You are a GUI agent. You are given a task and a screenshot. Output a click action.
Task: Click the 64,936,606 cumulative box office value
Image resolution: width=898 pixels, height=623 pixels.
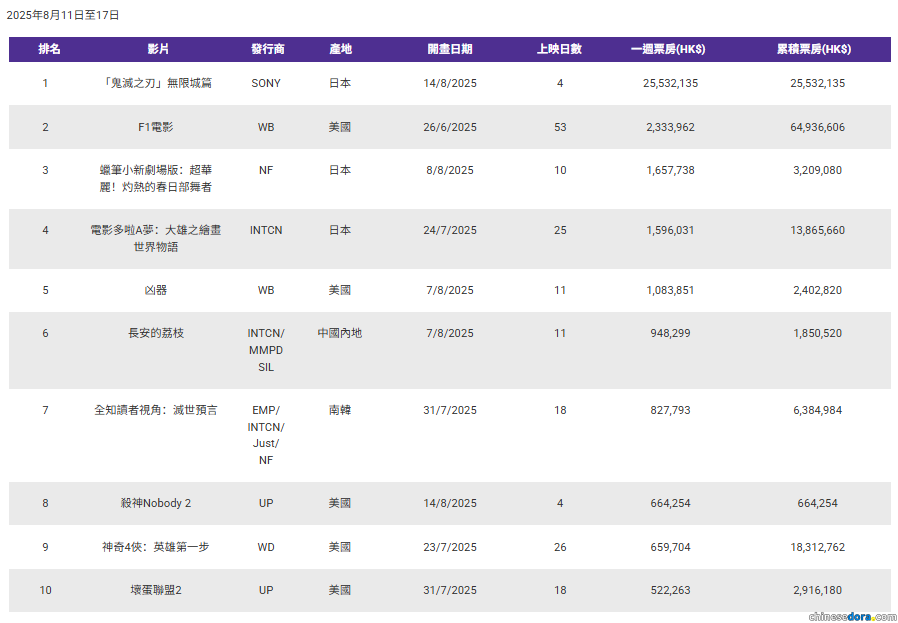coord(817,127)
